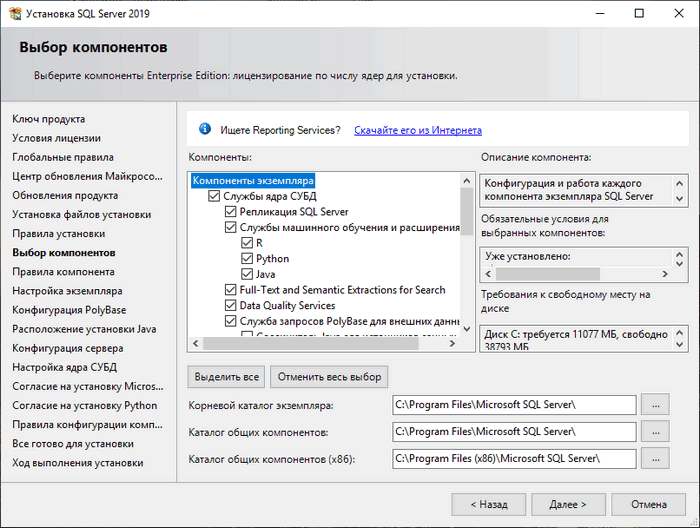Image resolution: width=700 pixels, height=528 pixels.
Task: Select the Все готово для установки step
Action: [x=73, y=444]
